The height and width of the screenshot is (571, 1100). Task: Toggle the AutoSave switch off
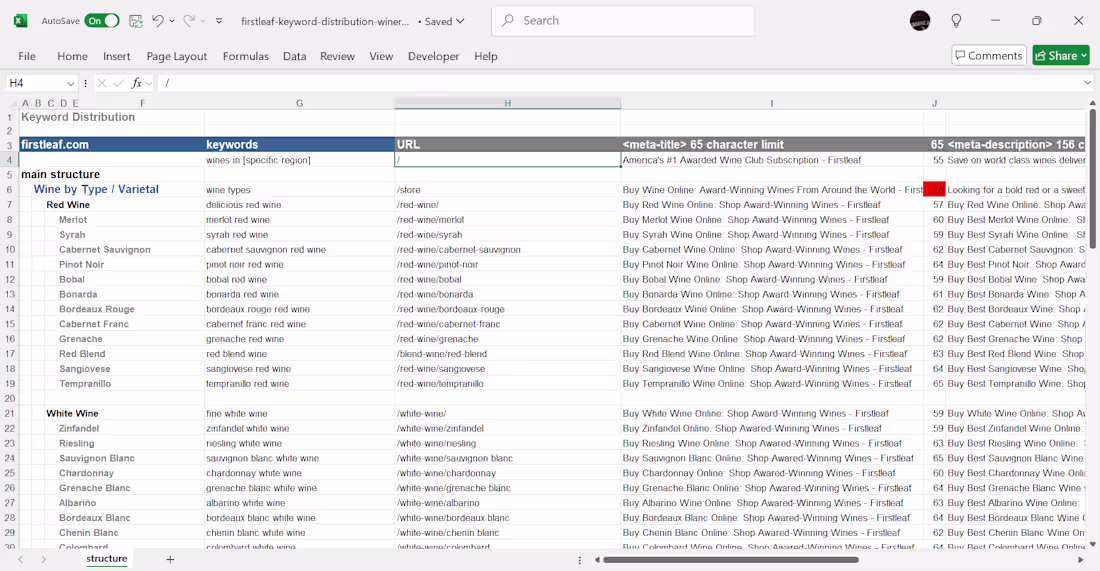tap(102, 21)
